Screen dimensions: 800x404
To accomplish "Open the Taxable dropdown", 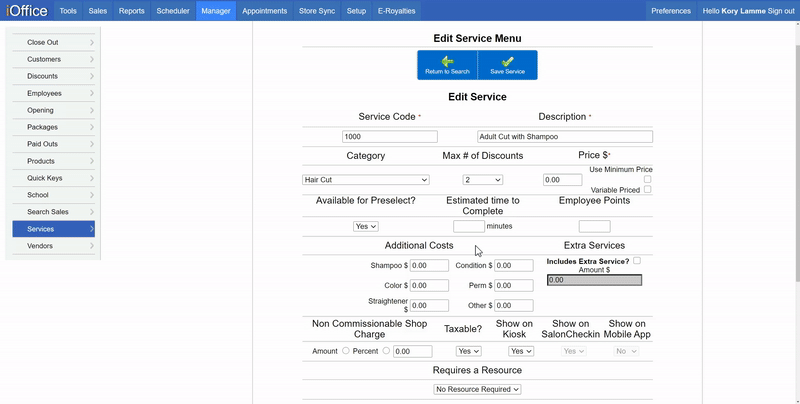I will (x=468, y=351).
